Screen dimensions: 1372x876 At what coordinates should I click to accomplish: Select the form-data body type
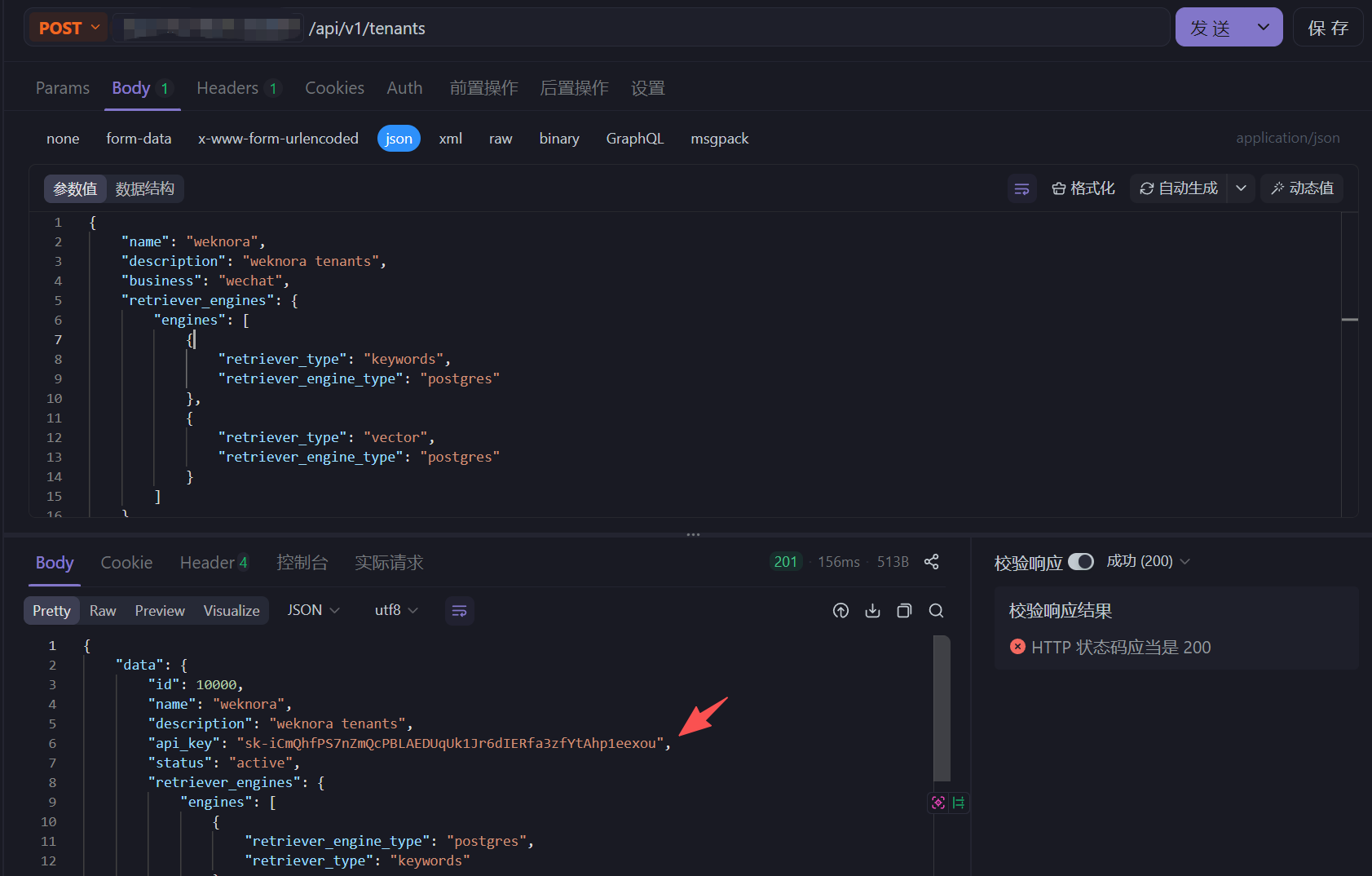coord(139,139)
